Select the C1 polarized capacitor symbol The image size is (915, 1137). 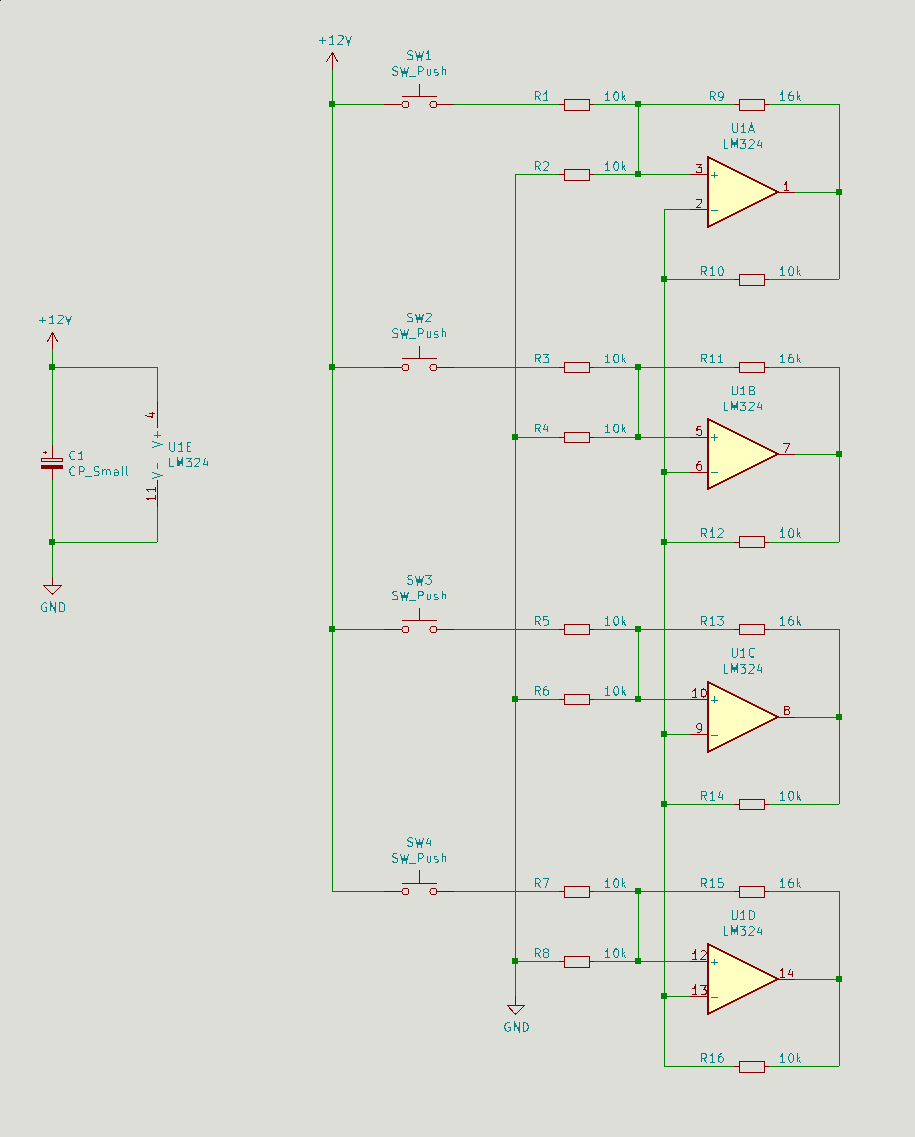coord(52,461)
